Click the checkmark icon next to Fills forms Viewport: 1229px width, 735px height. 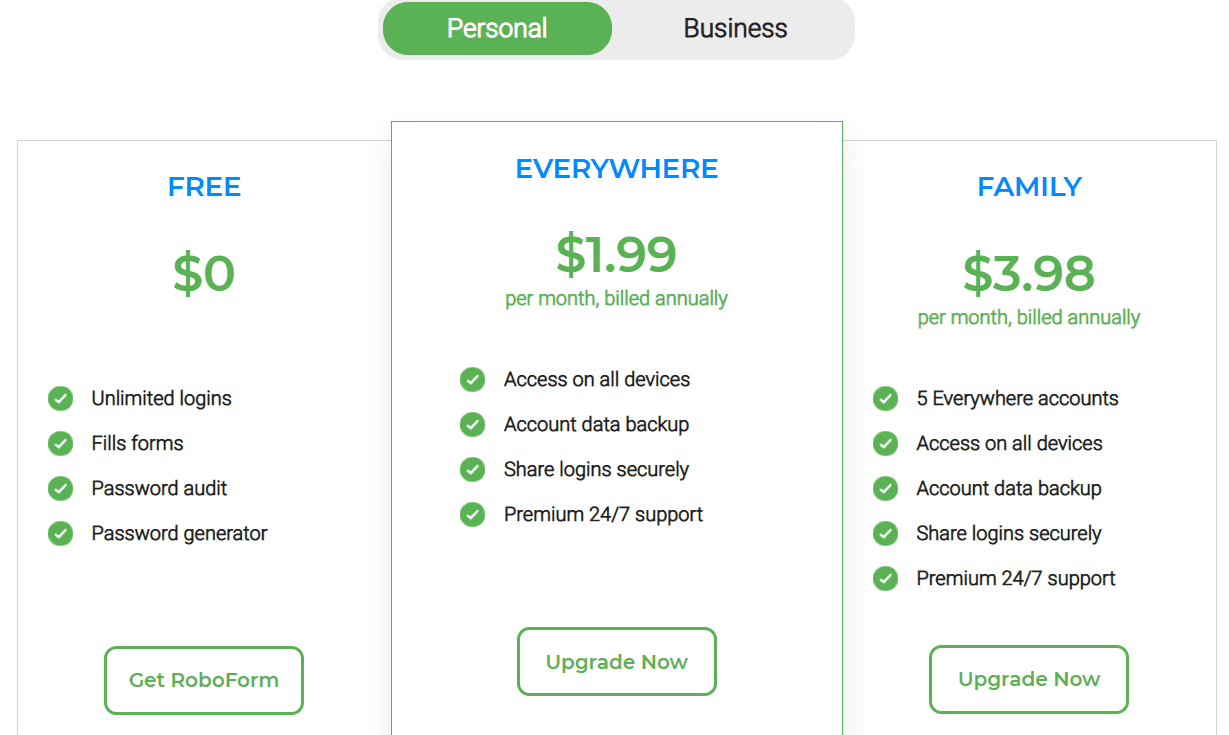coord(61,444)
